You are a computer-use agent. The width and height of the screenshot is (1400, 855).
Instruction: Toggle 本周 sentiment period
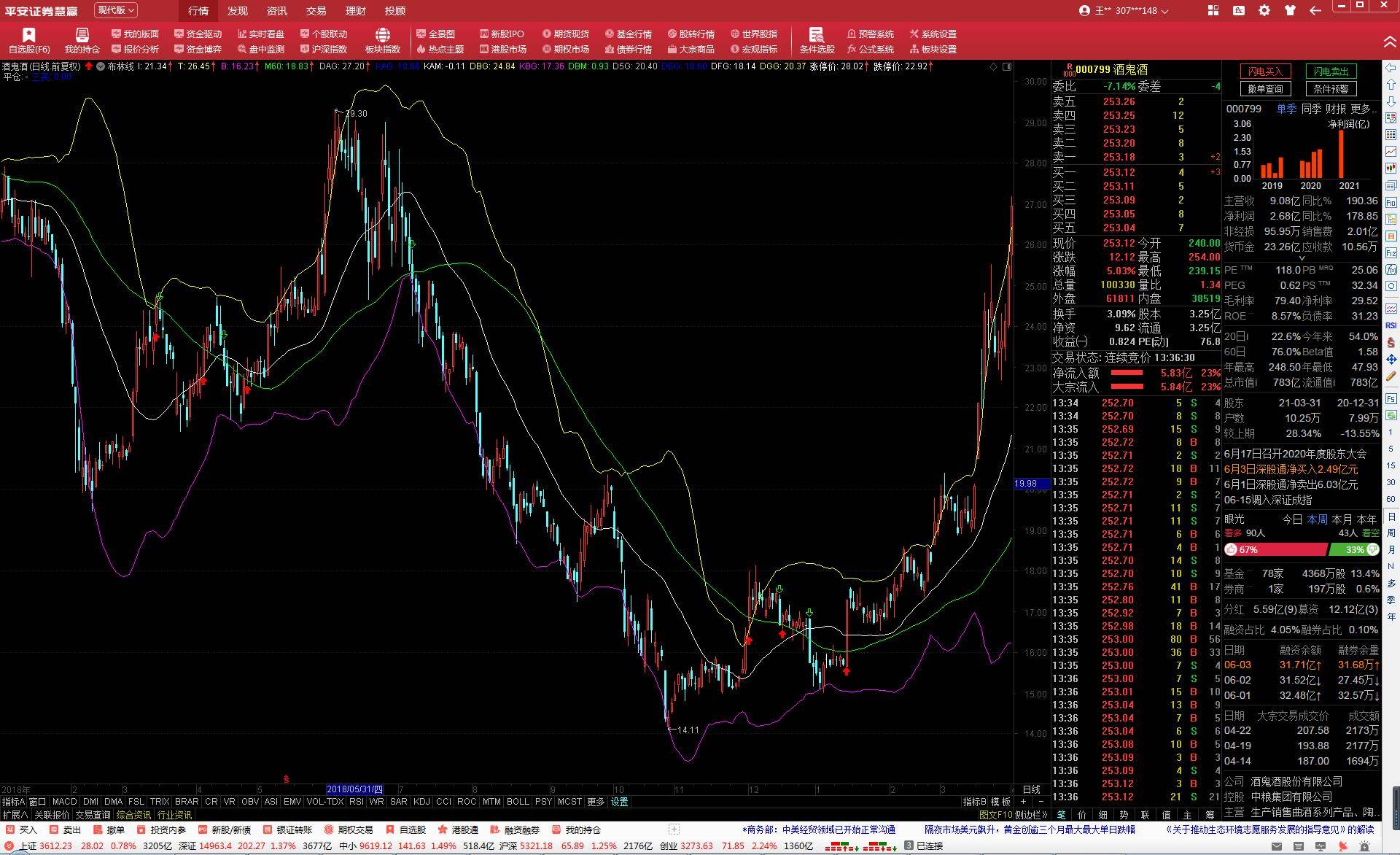[1317, 519]
